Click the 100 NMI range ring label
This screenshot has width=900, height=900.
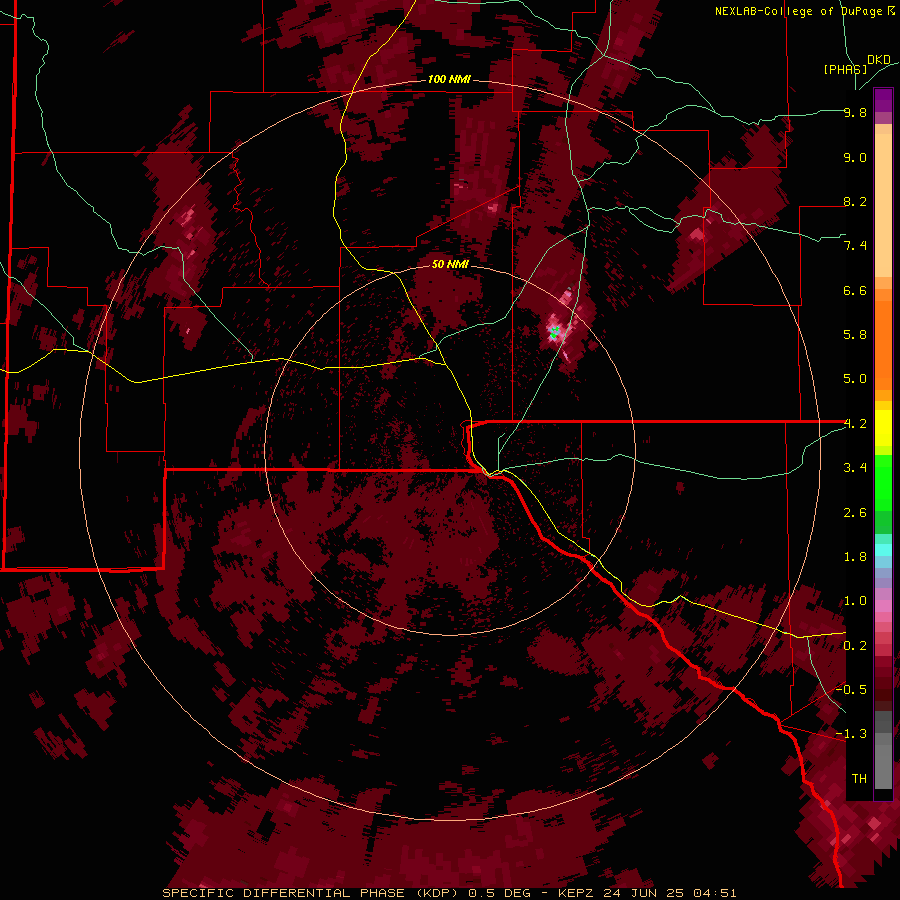pos(449,79)
